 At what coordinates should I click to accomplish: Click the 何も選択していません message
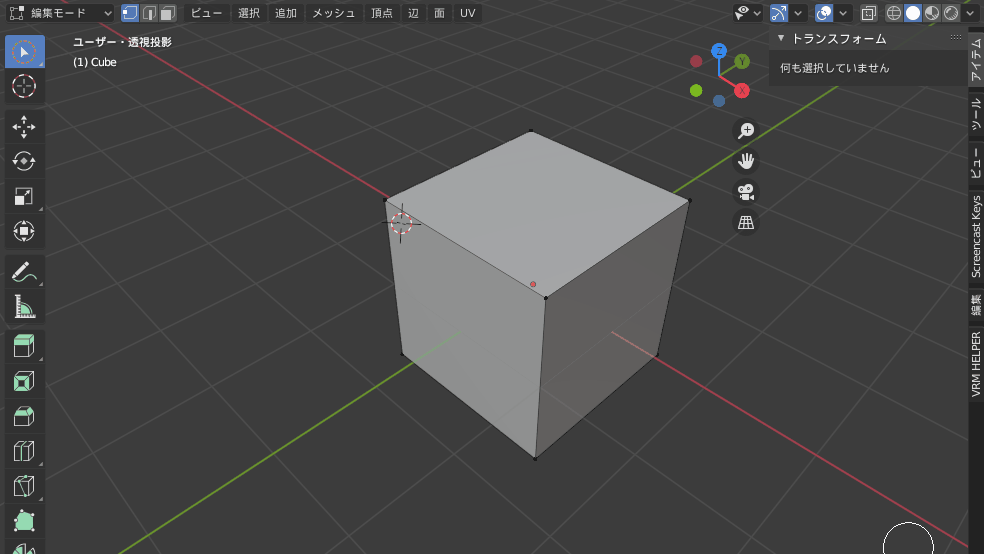coord(835,68)
